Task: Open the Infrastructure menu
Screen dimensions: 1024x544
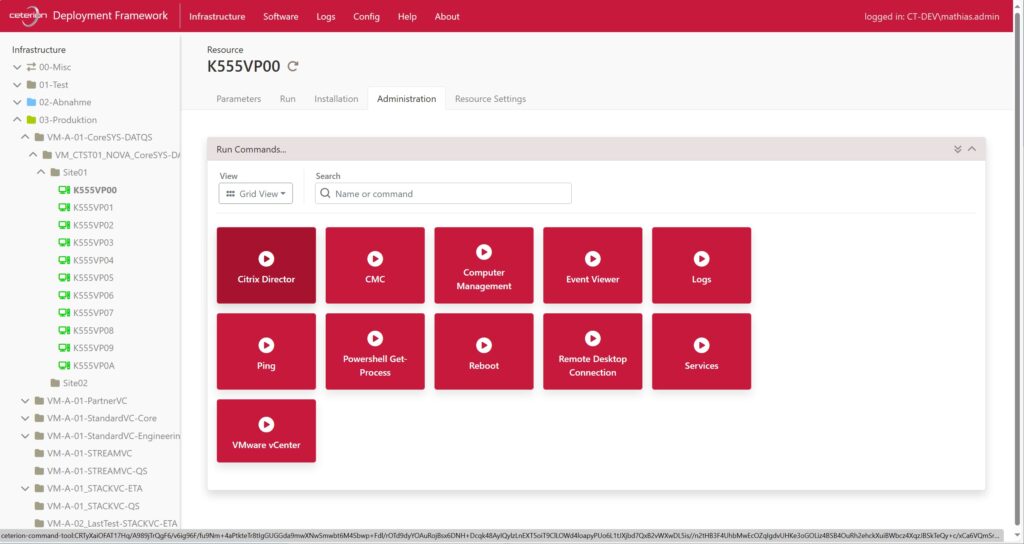Action: pyautogui.click(x=217, y=16)
